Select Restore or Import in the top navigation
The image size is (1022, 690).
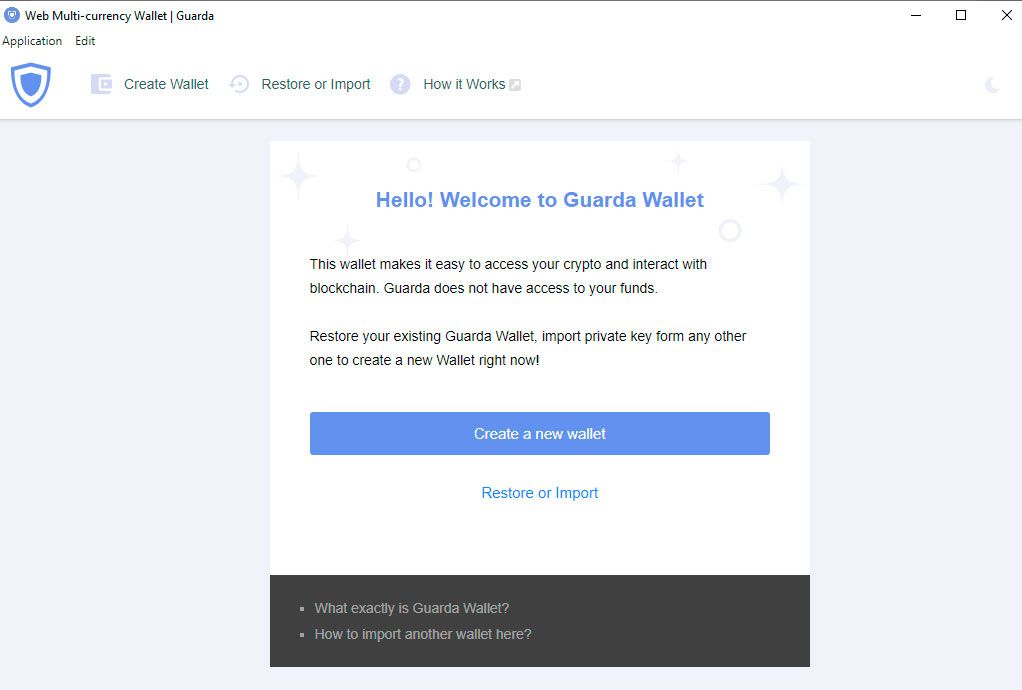pyautogui.click(x=315, y=84)
